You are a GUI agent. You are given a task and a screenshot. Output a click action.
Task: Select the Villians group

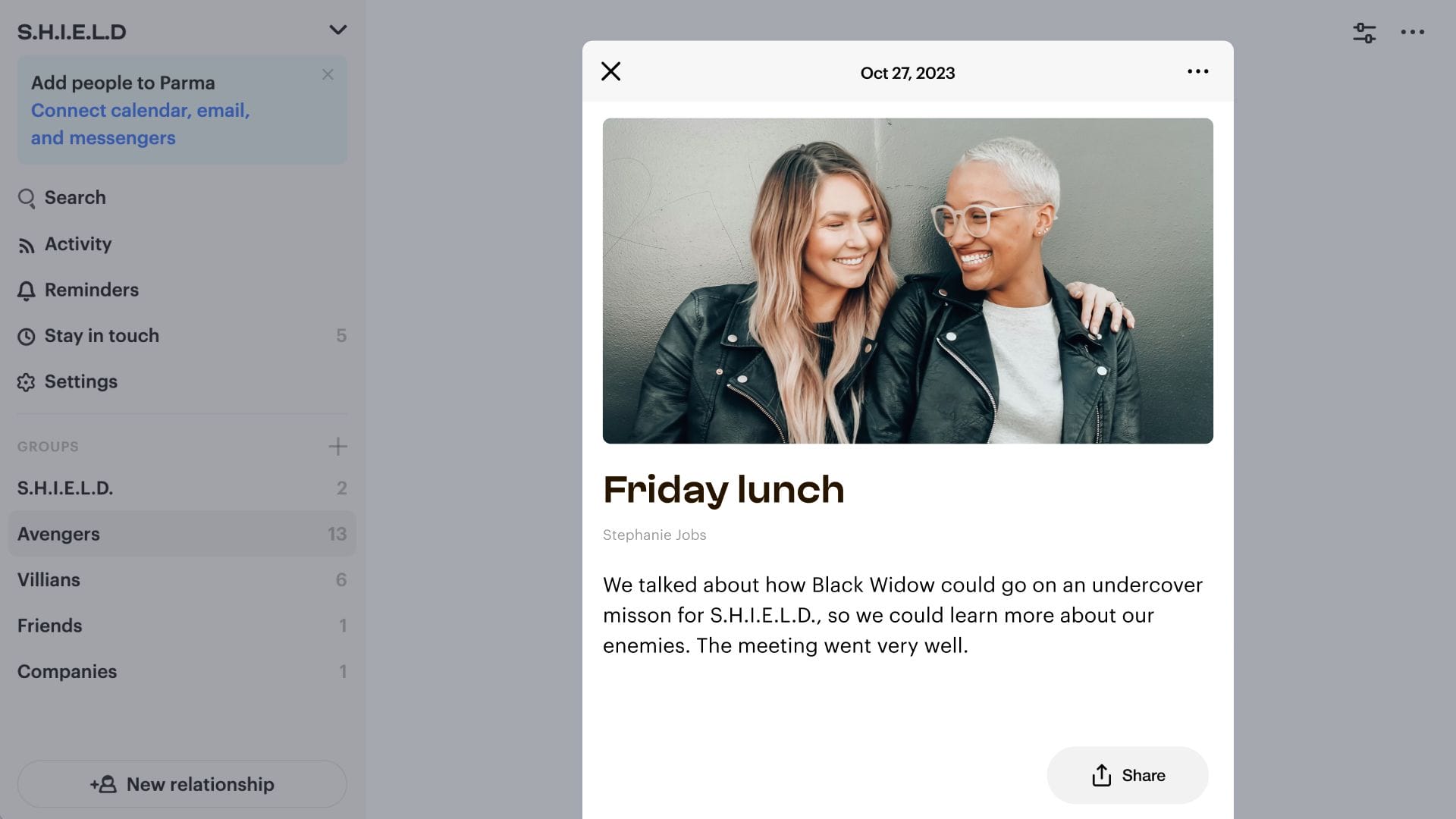[182, 580]
